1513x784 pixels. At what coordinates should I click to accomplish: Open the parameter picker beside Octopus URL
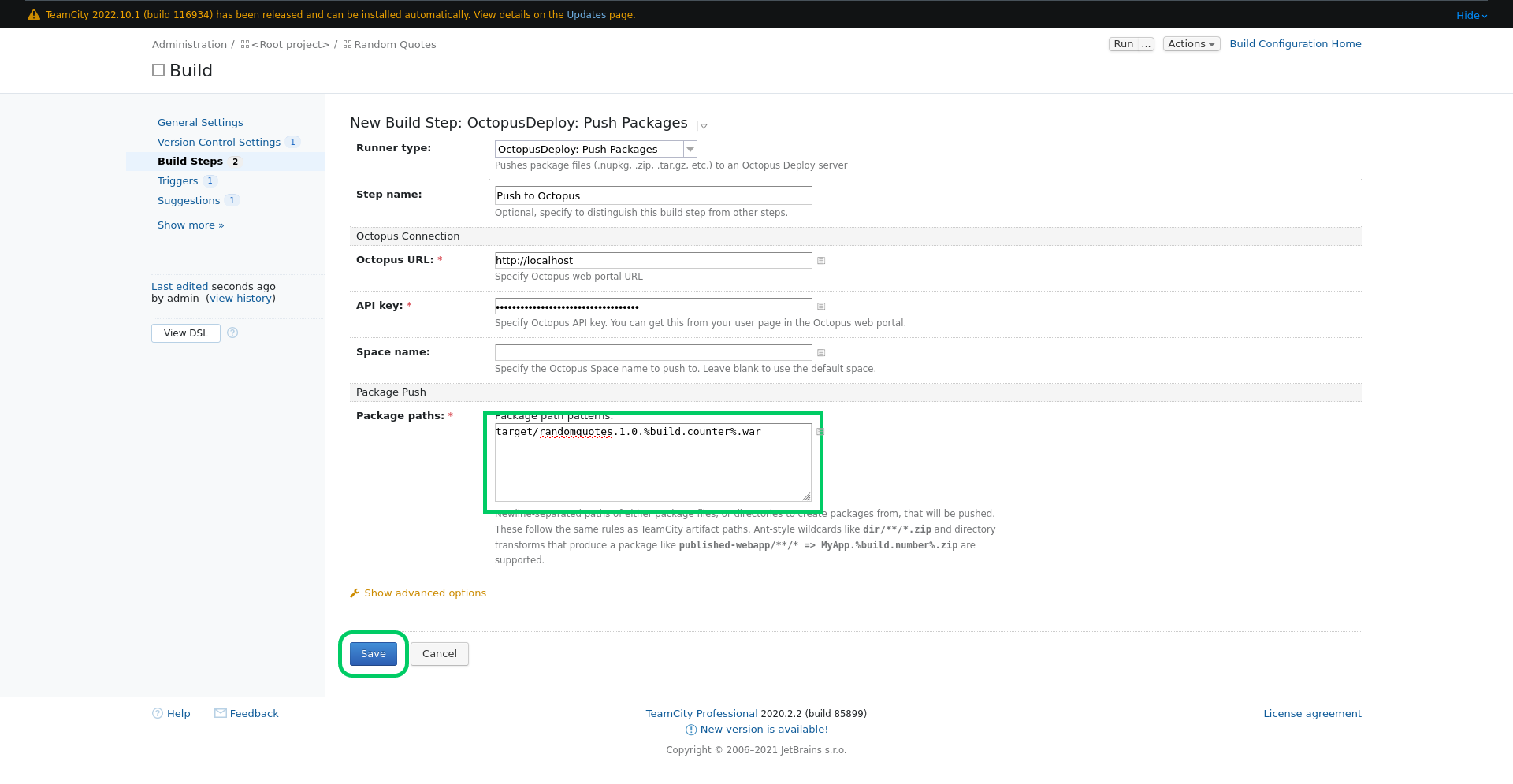tap(821, 260)
